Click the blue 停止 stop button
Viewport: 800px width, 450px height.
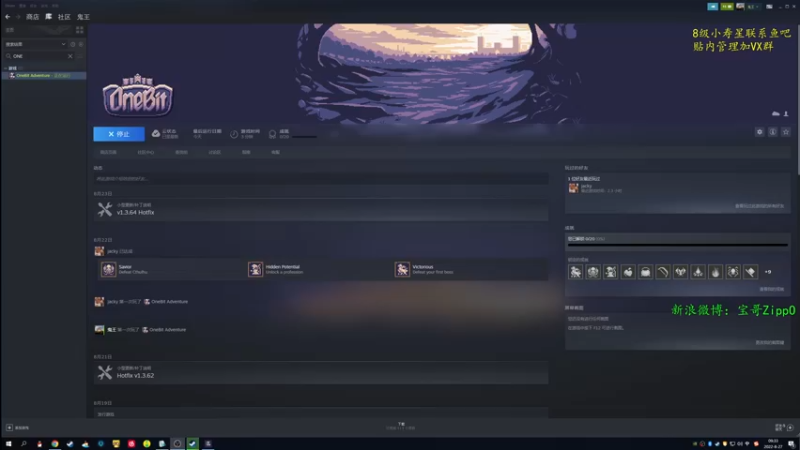tap(119, 134)
